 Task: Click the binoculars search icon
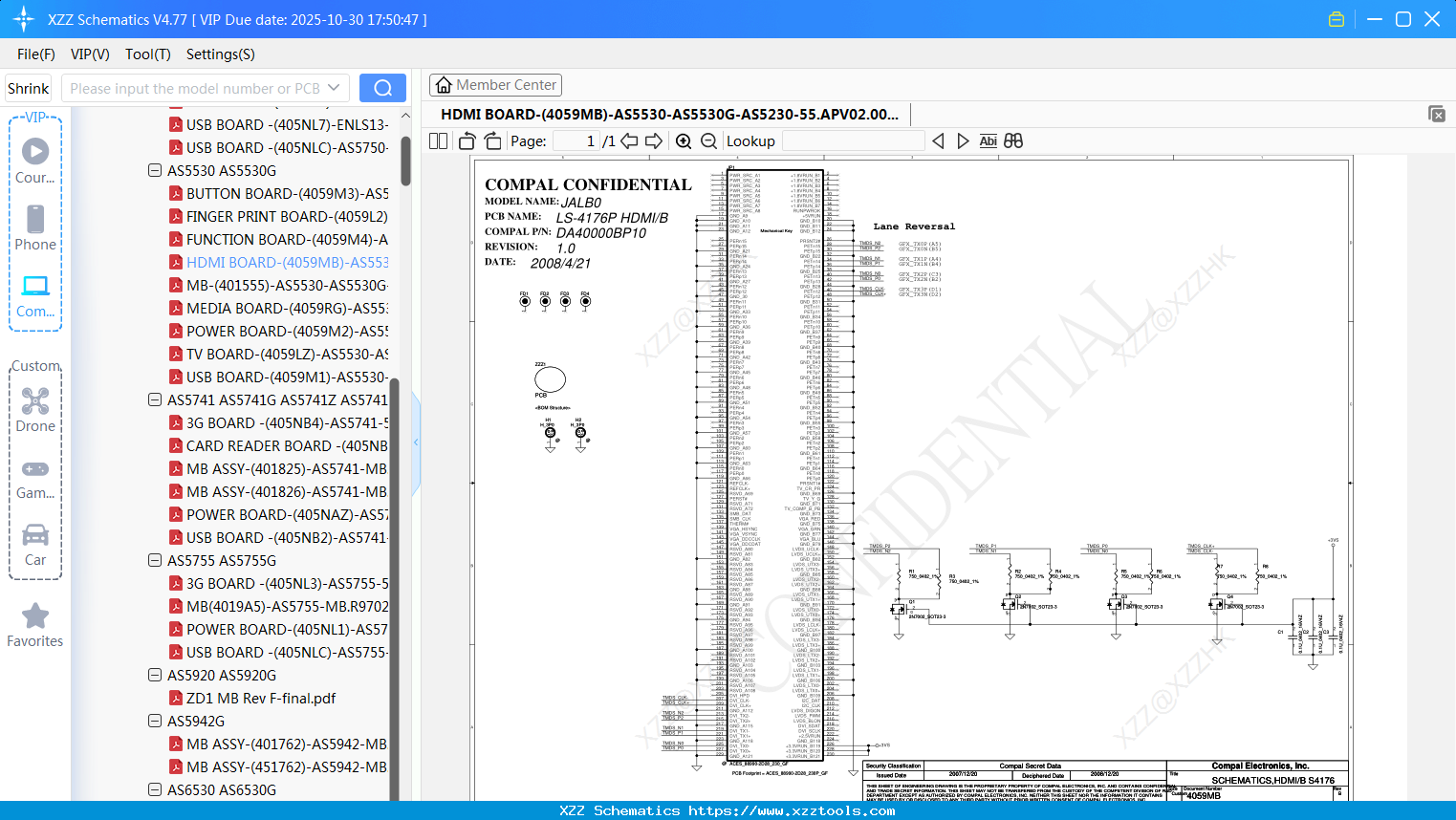tap(1013, 140)
